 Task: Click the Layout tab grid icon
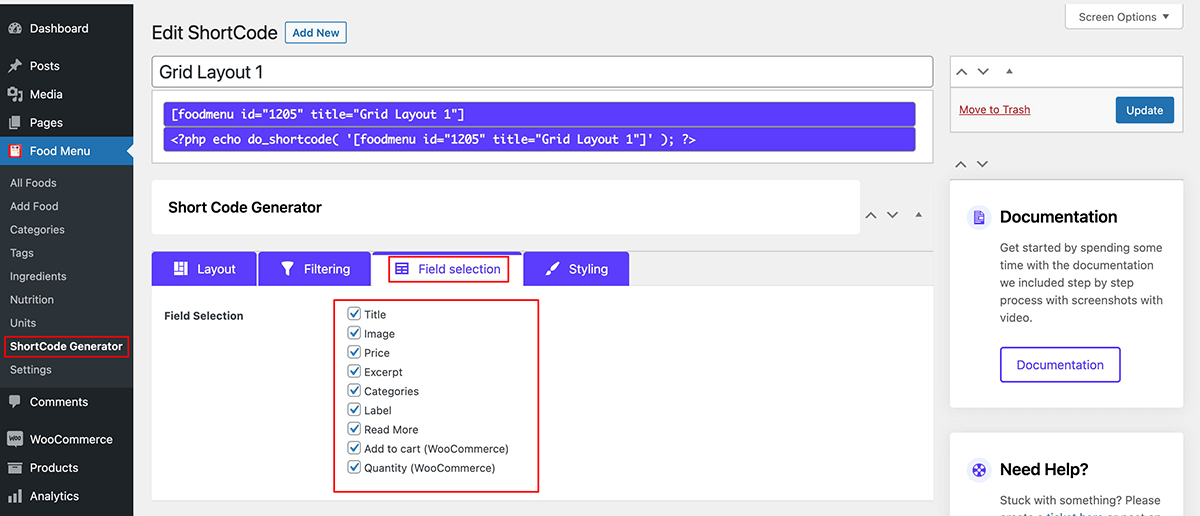click(181, 269)
